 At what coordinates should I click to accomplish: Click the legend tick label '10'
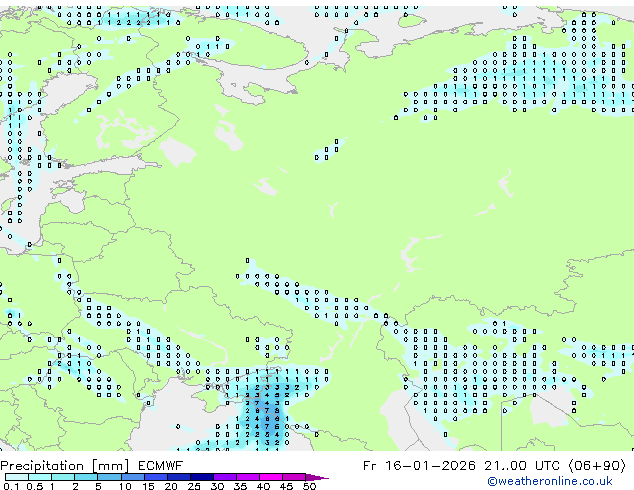pos(125,486)
